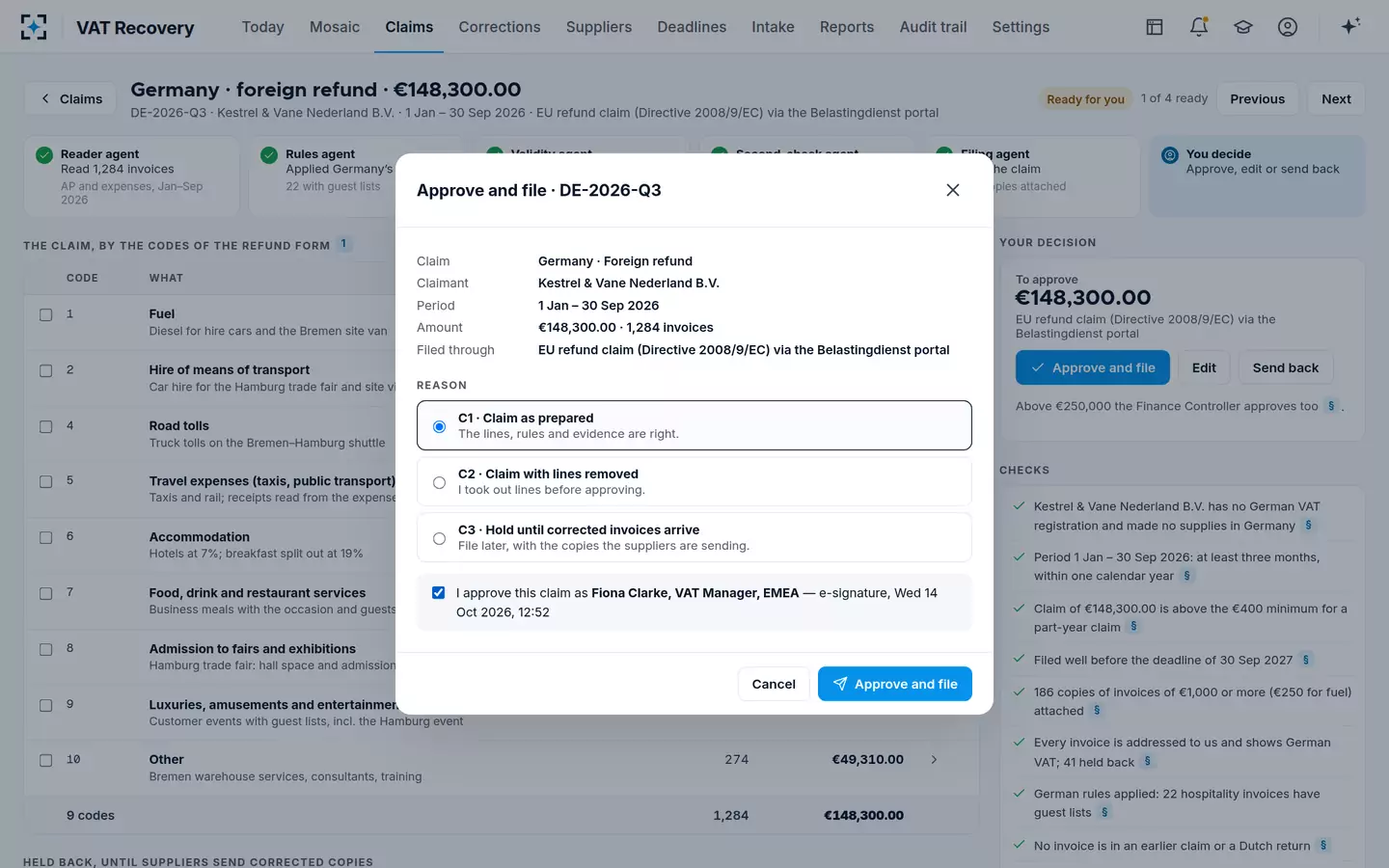Click Edit in Your Decision panel
Screen dimensions: 1389x868
pos(1204,367)
